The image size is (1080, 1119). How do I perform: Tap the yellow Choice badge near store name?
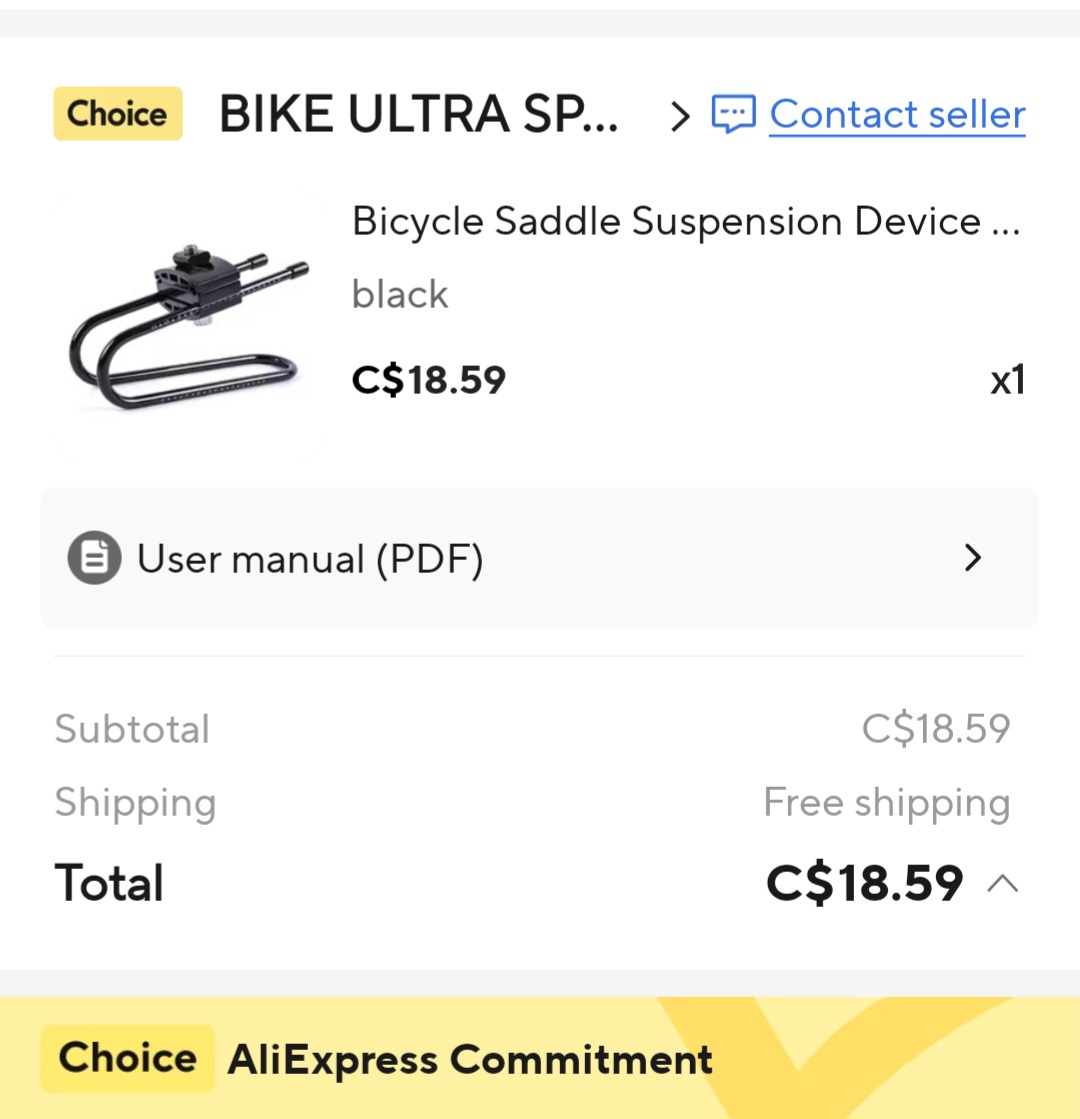point(118,113)
